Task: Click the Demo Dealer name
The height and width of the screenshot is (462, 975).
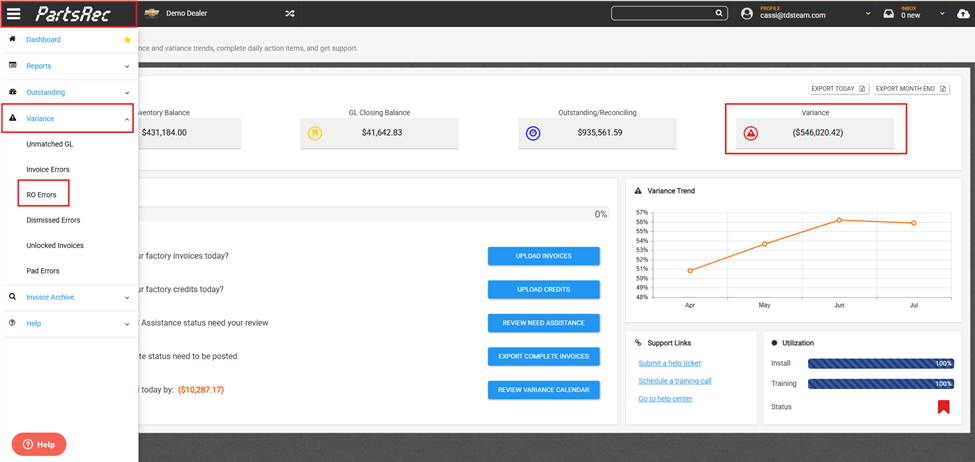Action: pyautogui.click(x=187, y=13)
